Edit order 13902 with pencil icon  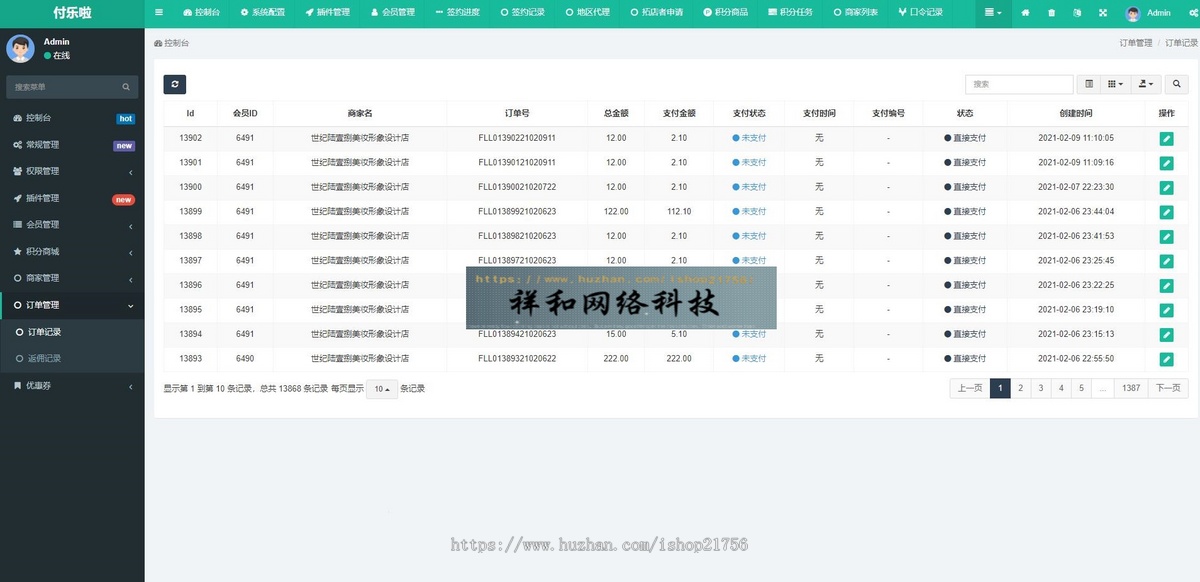coord(1166,138)
